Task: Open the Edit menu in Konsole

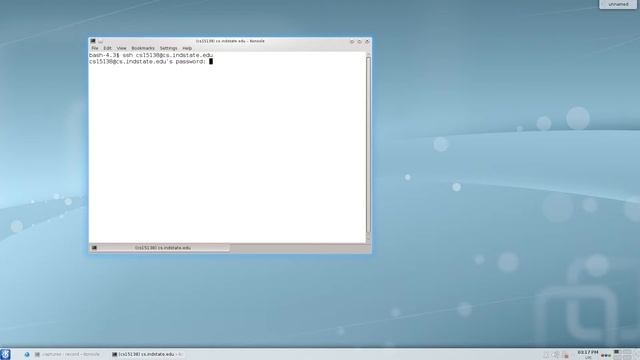Action: point(107,48)
